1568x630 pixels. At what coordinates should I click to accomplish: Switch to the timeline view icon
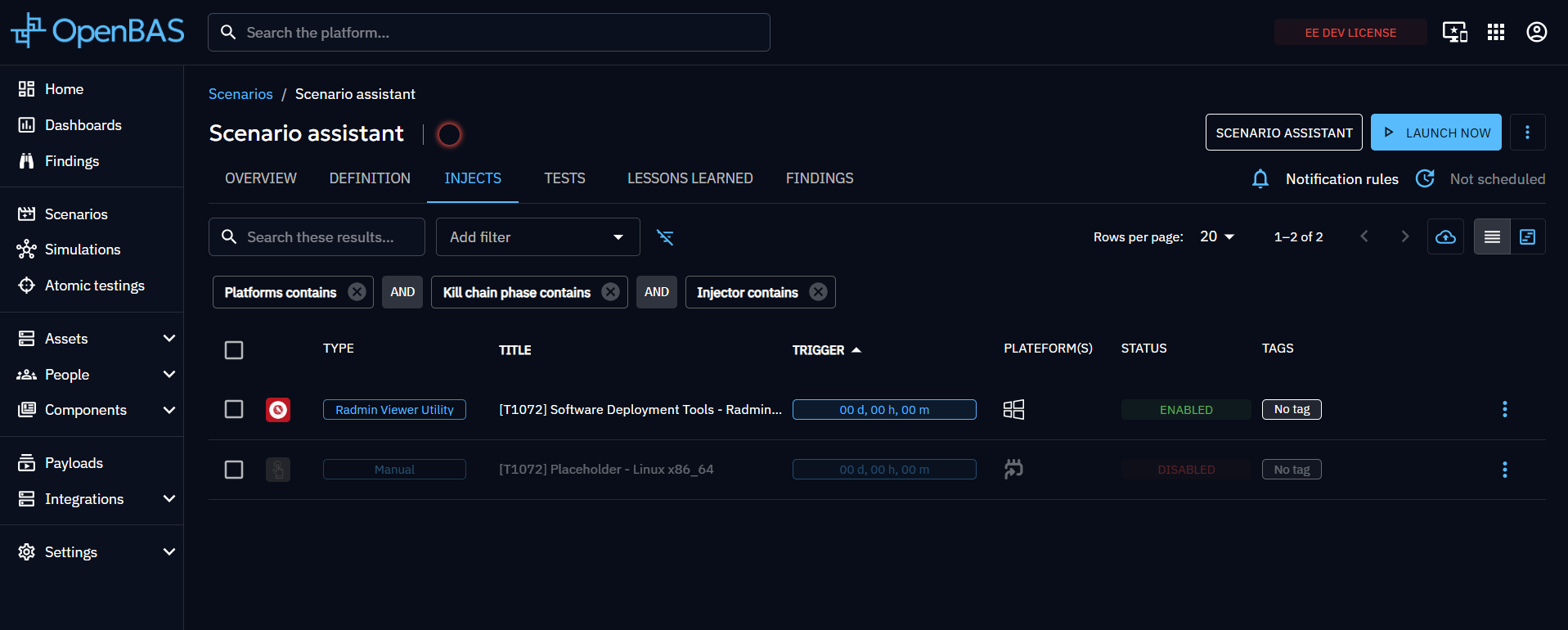(x=1527, y=237)
